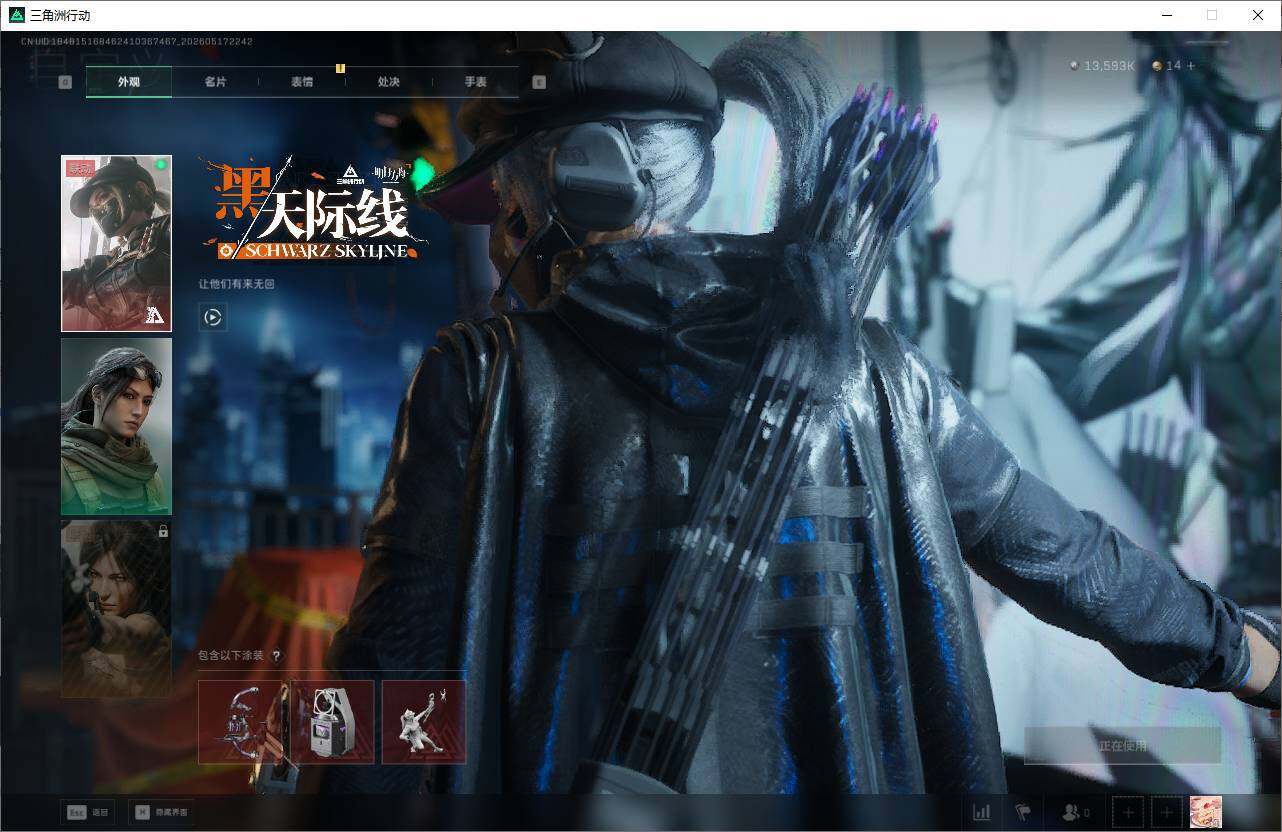Switch to the 外观 tab
Screen dimensions: 1282x832
(129, 82)
